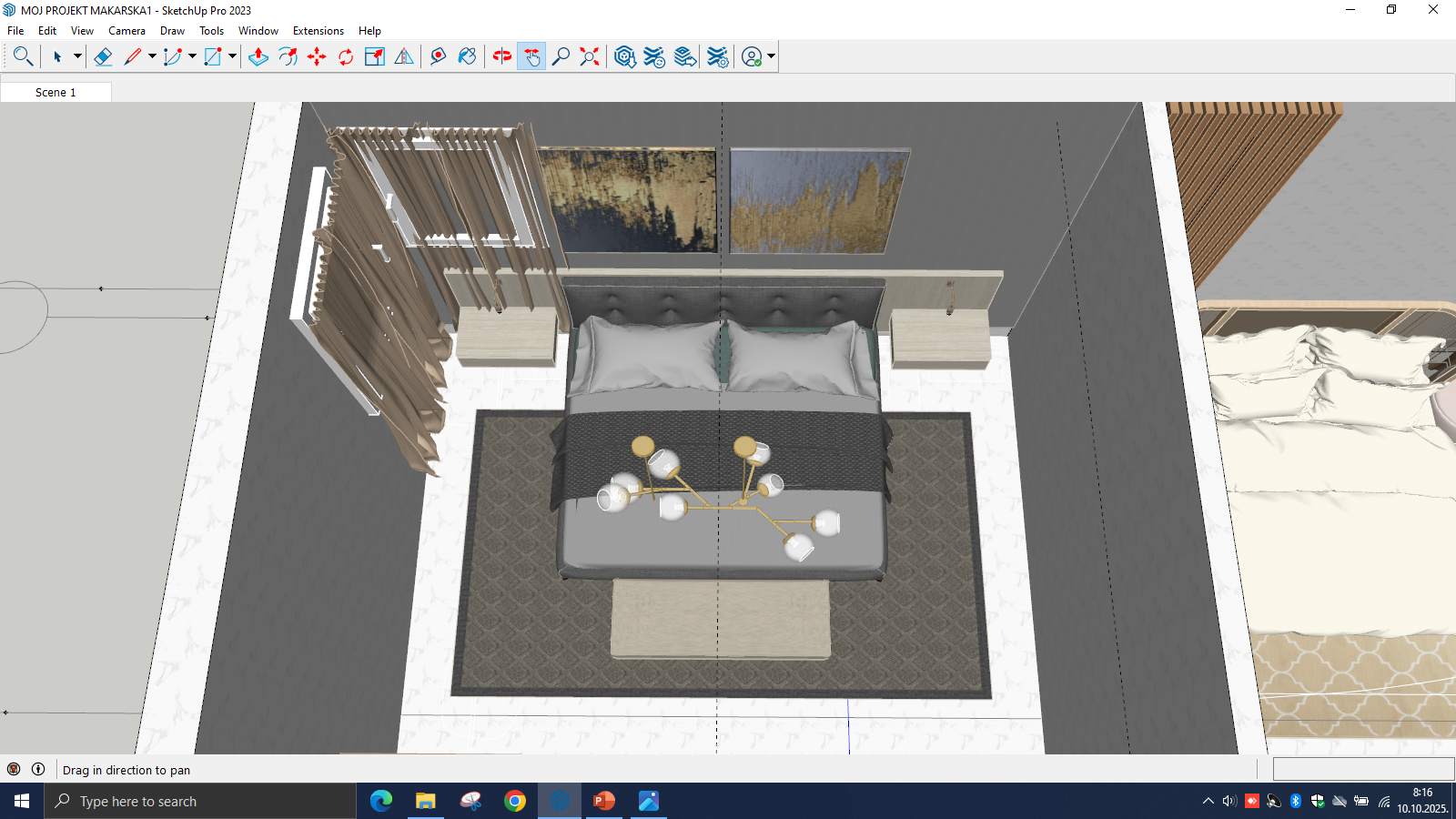The image size is (1456, 819).
Task: Select the Scale tool
Action: click(375, 56)
